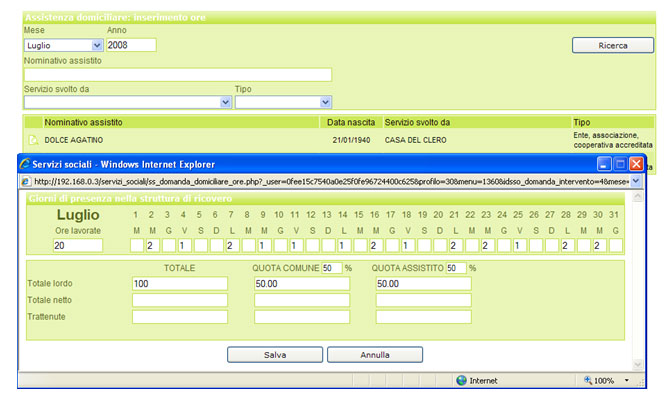This screenshot has width=668, height=398.
Task: Click the hours field for day 21
Action: coord(456,245)
